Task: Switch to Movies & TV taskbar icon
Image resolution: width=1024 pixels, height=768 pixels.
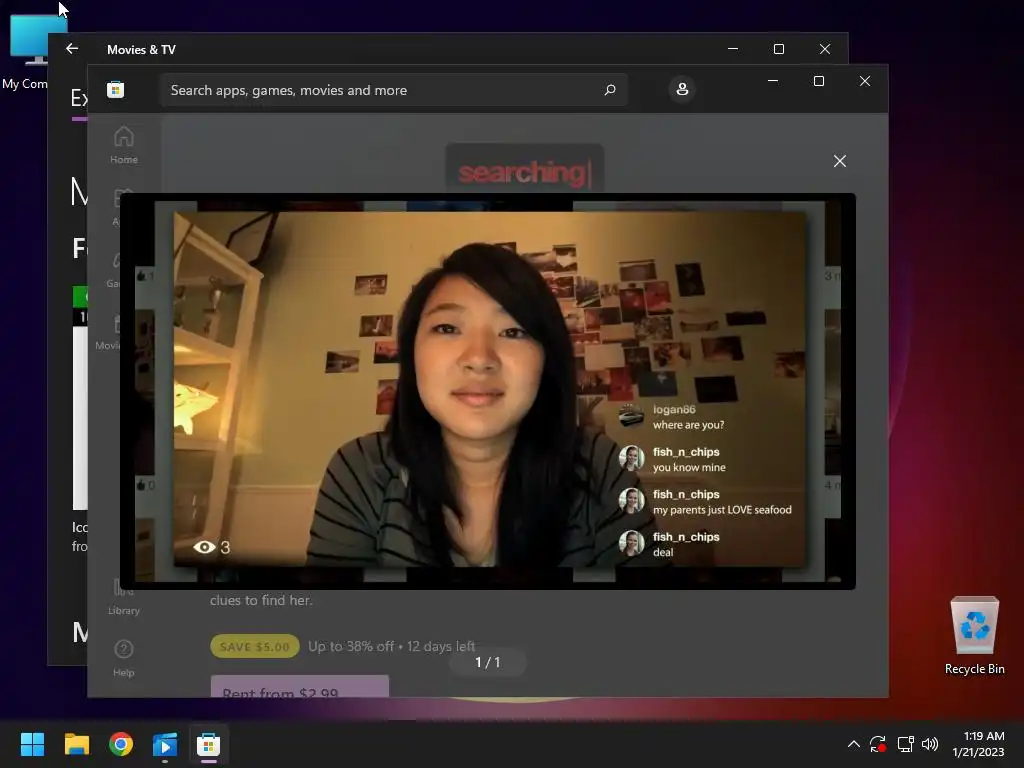Action: [165, 744]
